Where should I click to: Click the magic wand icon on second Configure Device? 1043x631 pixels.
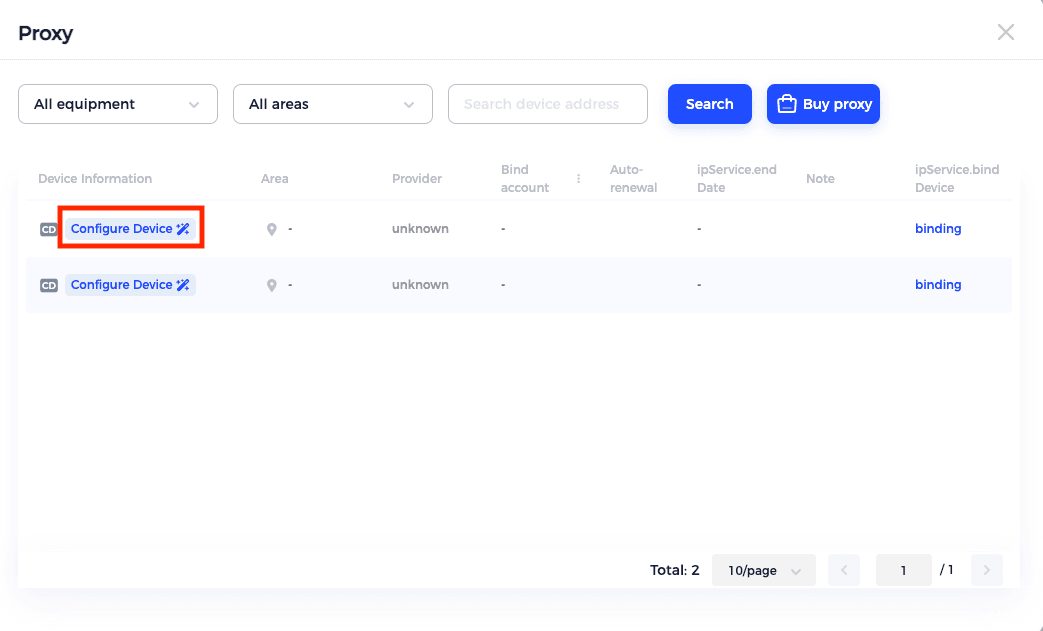click(x=184, y=284)
